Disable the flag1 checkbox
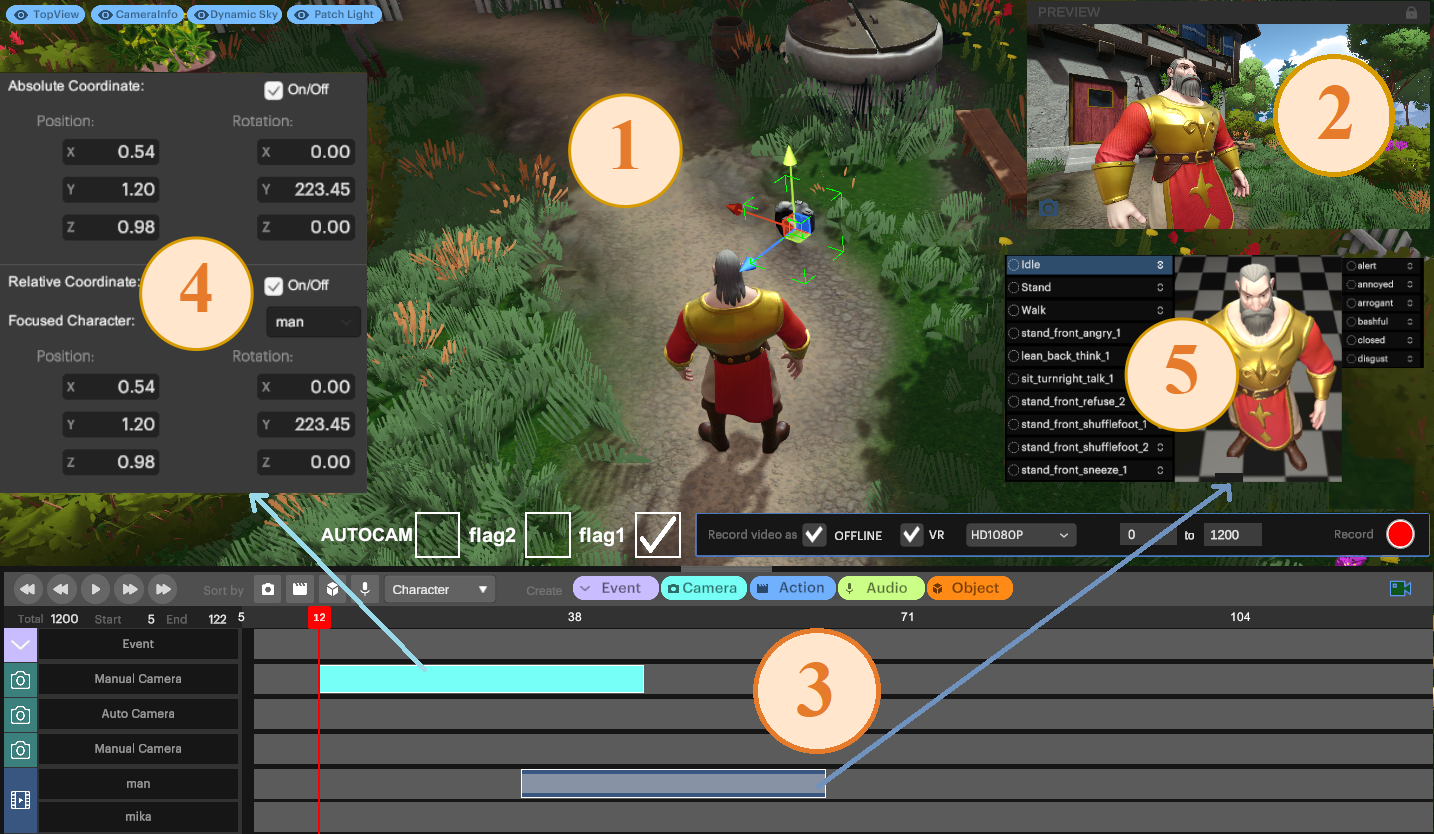1434x834 pixels. tap(658, 535)
